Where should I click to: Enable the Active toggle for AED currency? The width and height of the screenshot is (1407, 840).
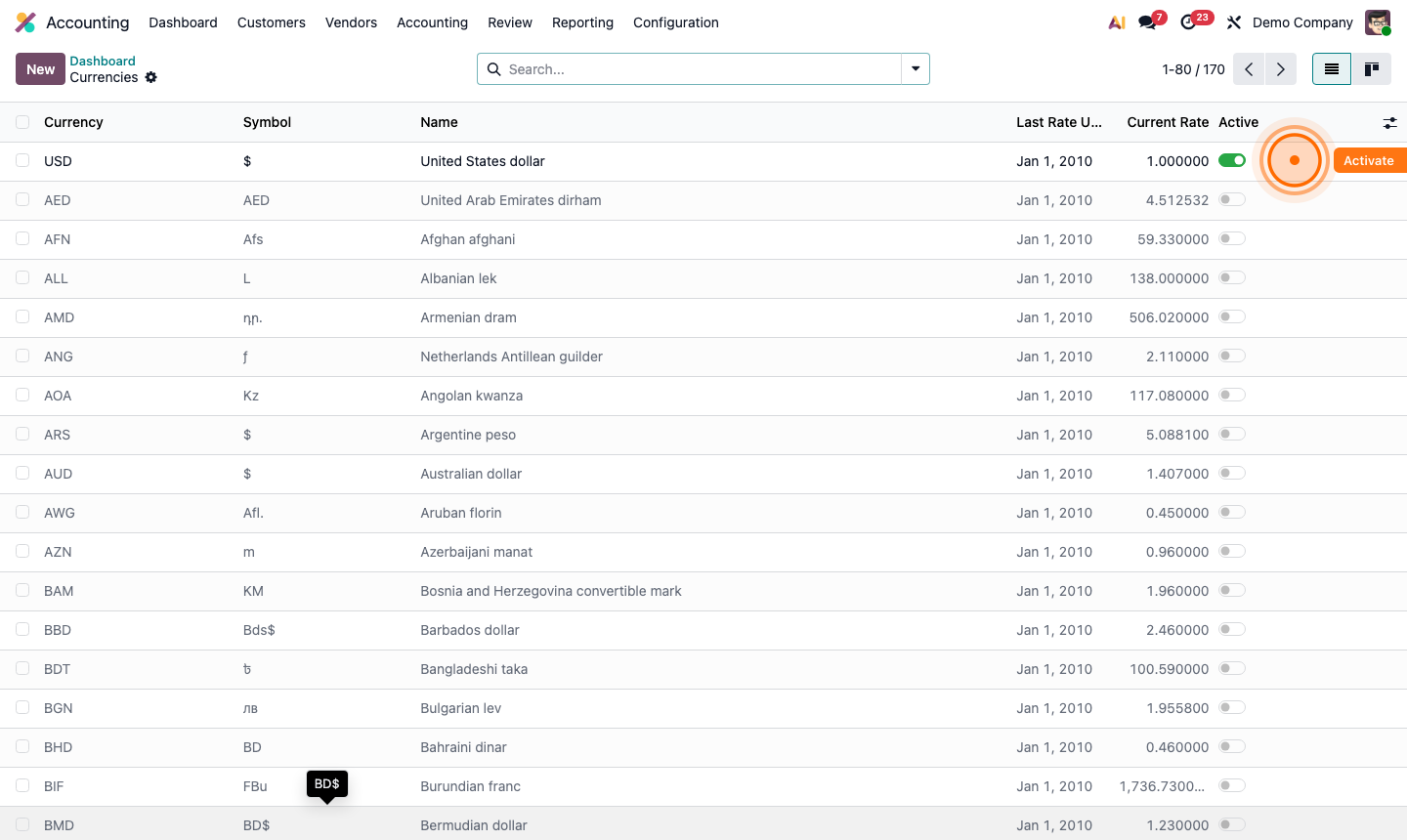[x=1232, y=199]
